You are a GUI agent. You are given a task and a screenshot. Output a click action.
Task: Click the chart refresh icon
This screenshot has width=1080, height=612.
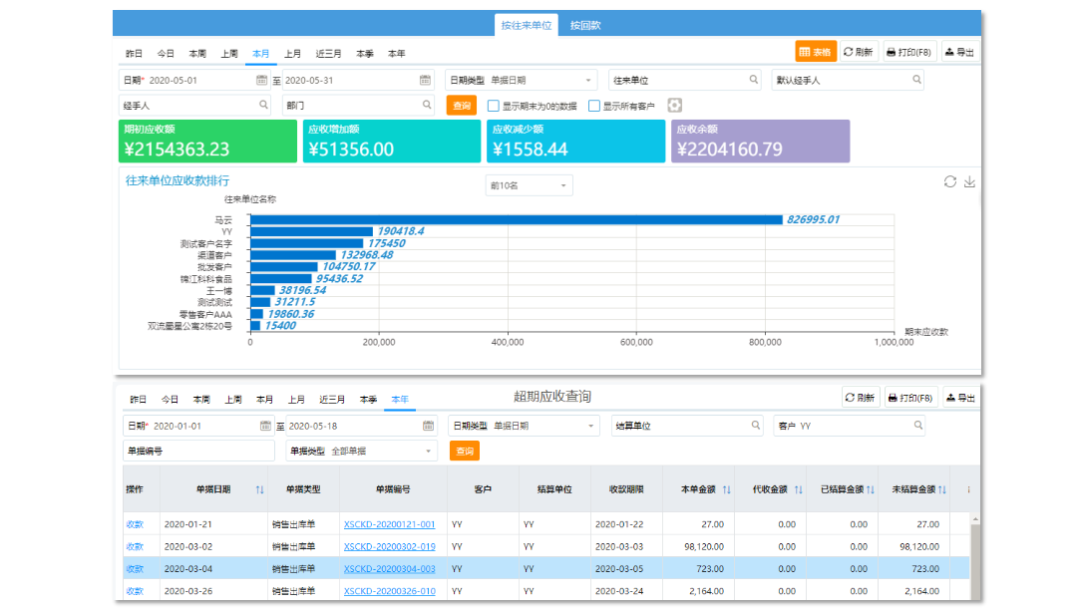(x=950, y=182)
